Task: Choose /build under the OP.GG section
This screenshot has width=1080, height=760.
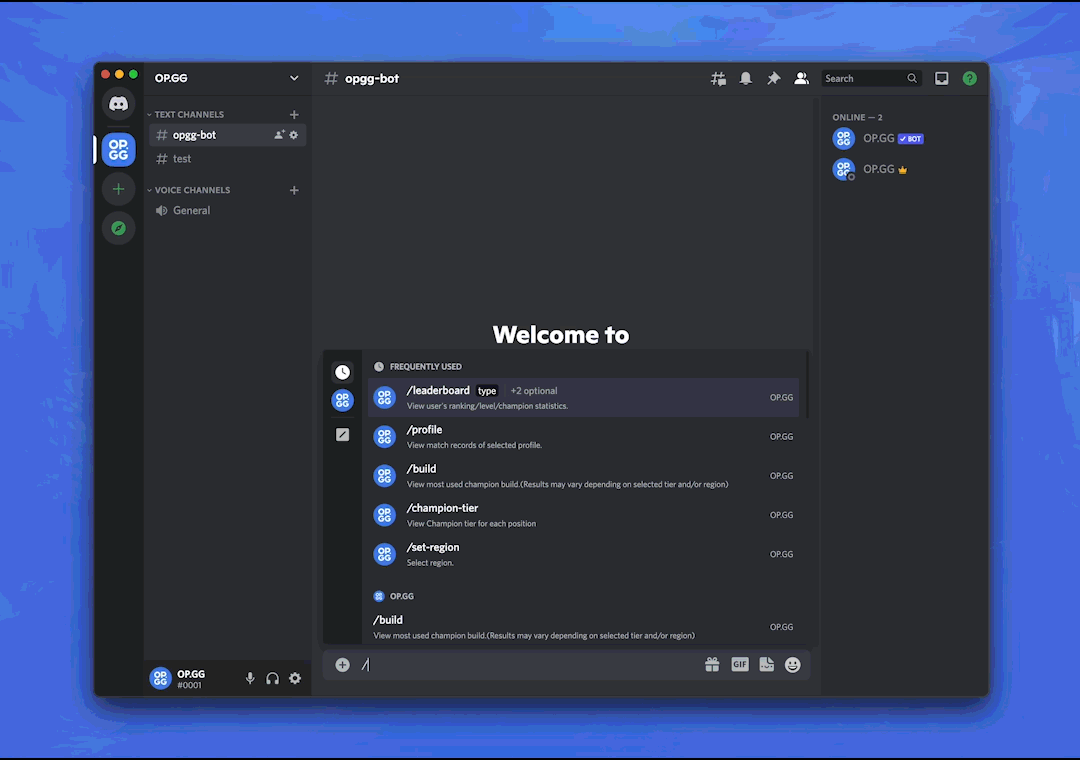Action: (x=583, y=627)
